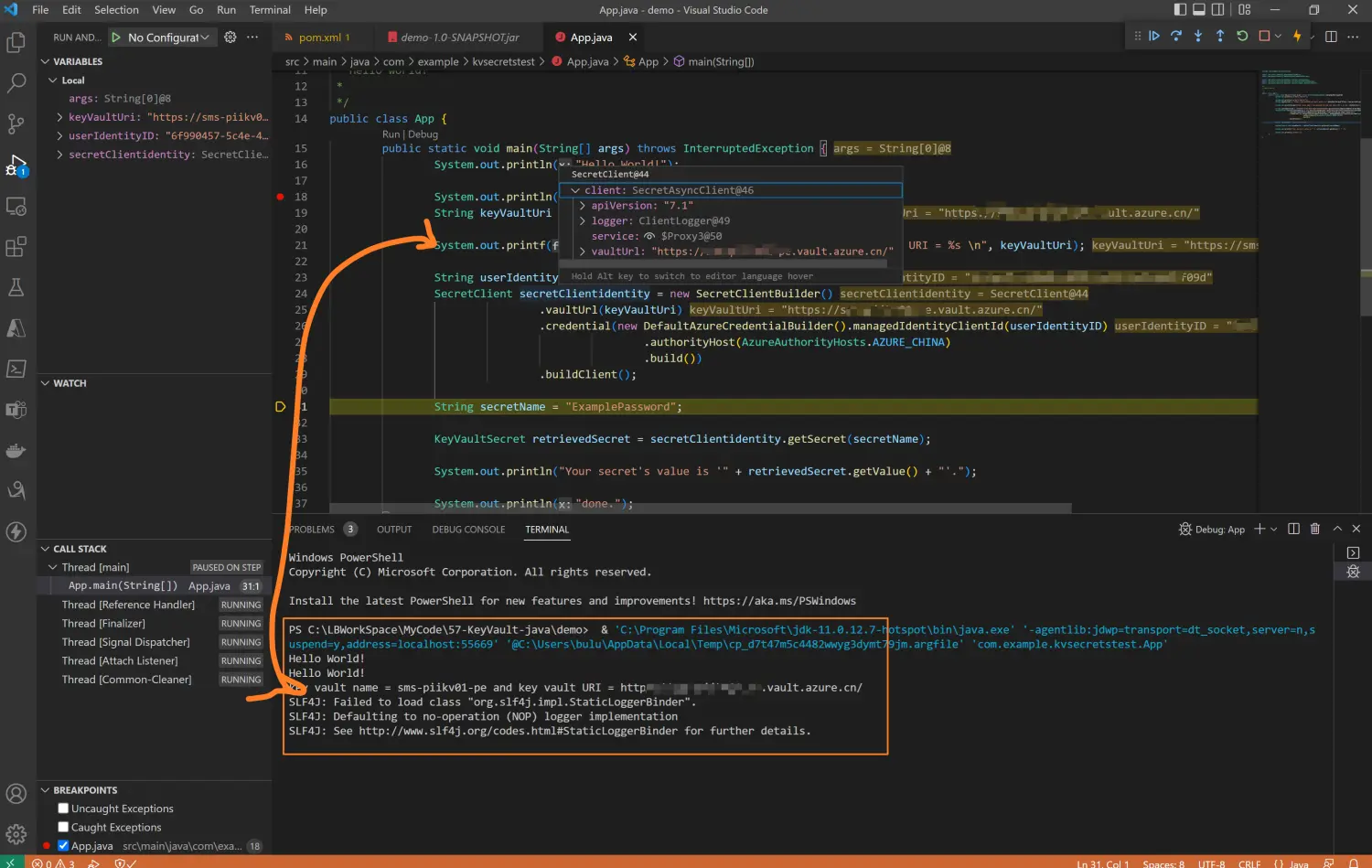Open the Run and Debug view

pos(16,166)
